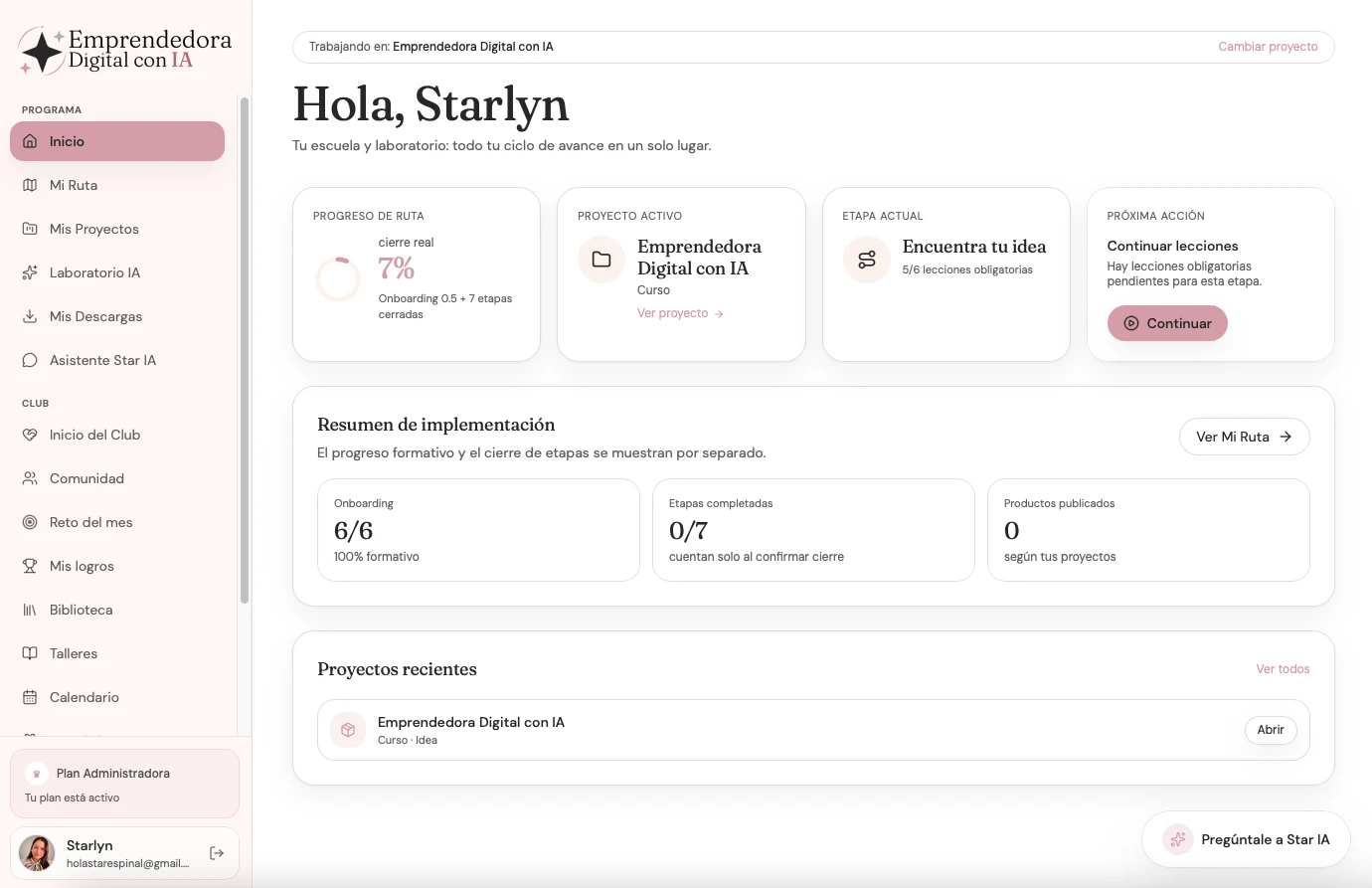Click the logout icon next to Starlyn

click(217, 853)
